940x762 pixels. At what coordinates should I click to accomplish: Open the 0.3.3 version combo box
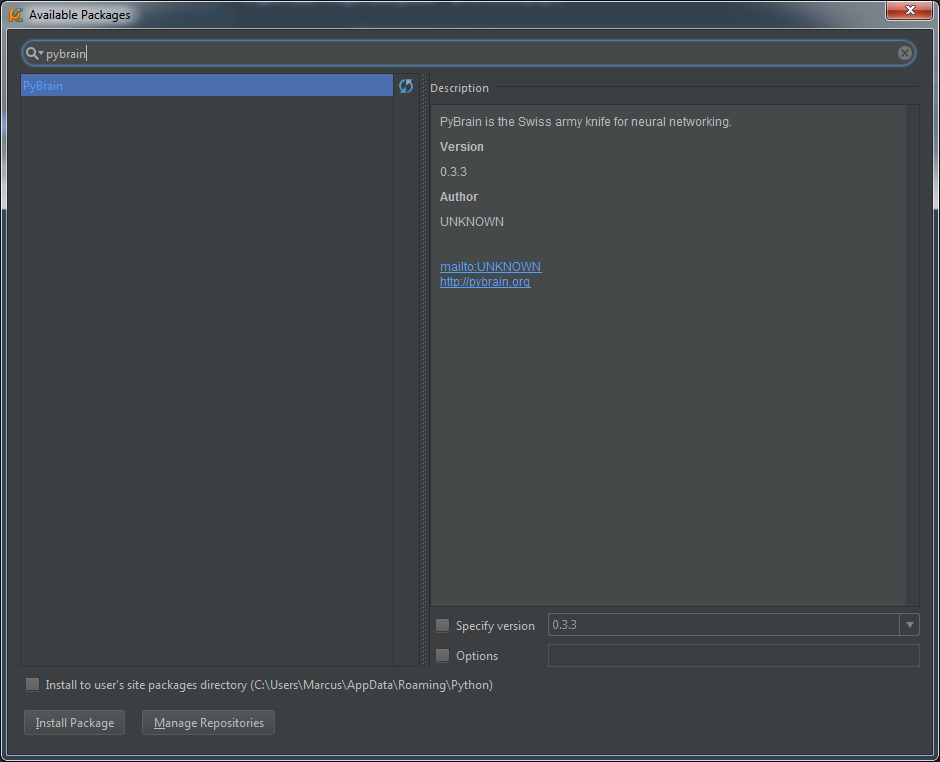pyautogui.click(x=723, y=625)
